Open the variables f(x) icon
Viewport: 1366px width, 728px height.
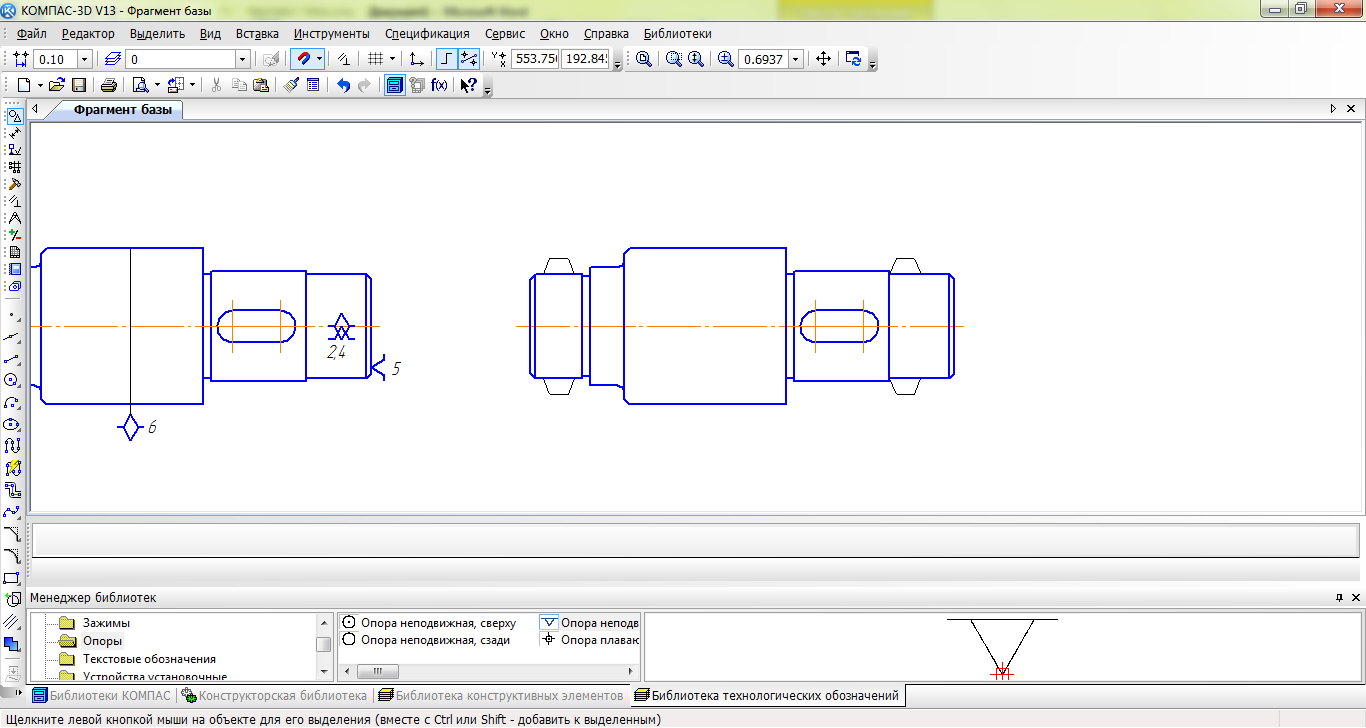coord(439,85)
